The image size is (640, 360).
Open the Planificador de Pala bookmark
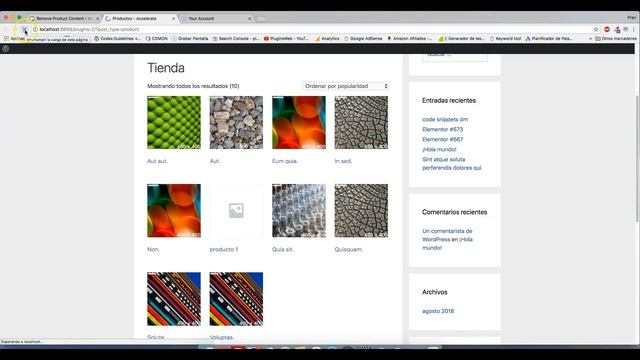[x=549, y=38]
